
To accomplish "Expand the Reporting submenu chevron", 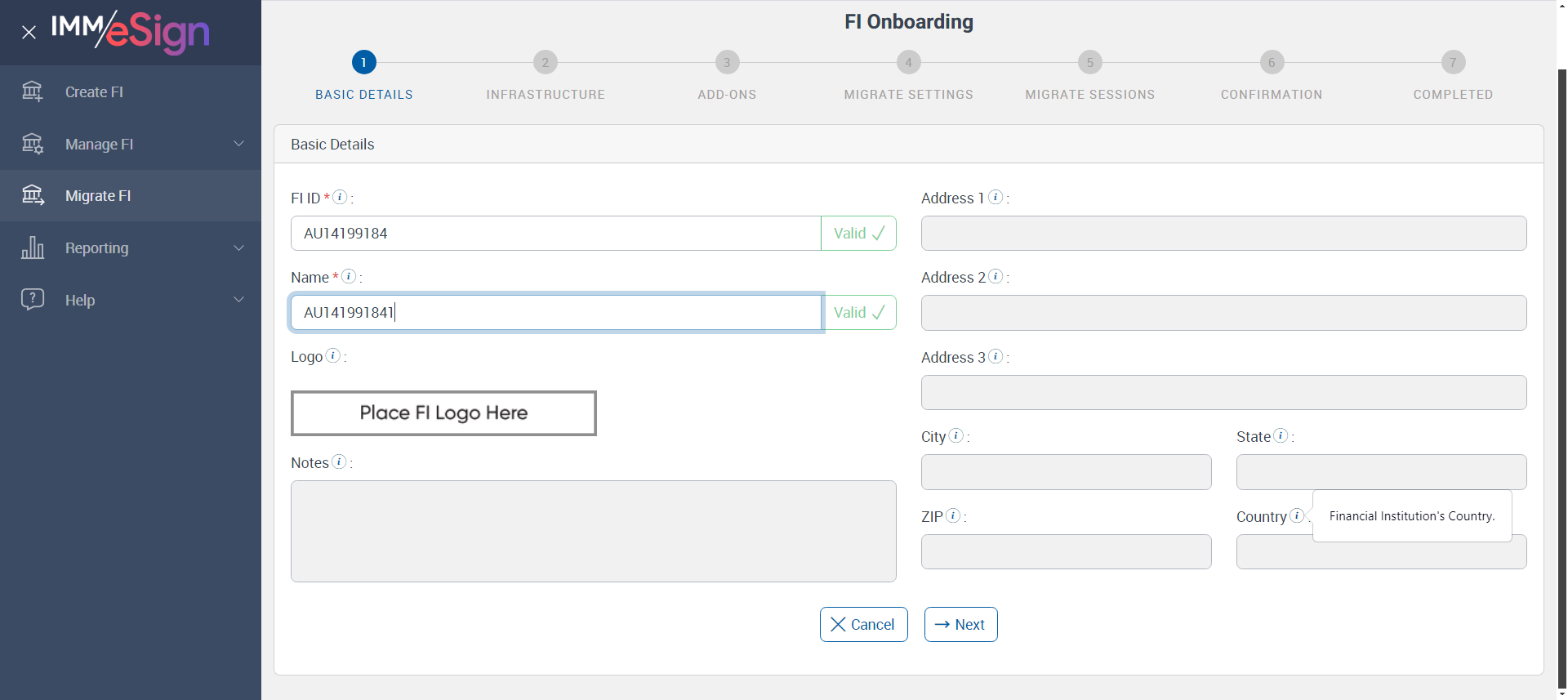I will (x=238, y=247).
